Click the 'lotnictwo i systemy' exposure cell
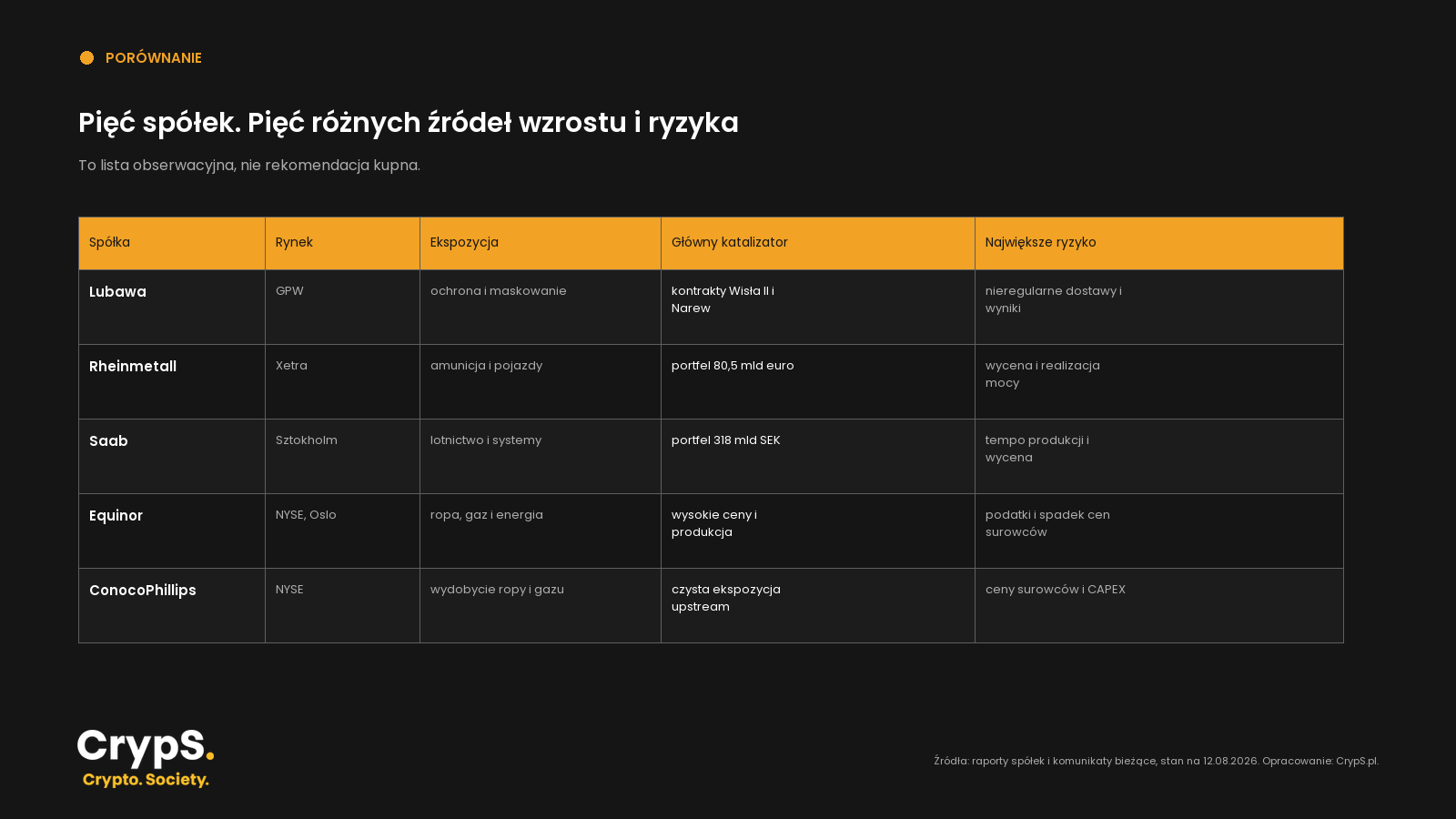 (541, 457)
